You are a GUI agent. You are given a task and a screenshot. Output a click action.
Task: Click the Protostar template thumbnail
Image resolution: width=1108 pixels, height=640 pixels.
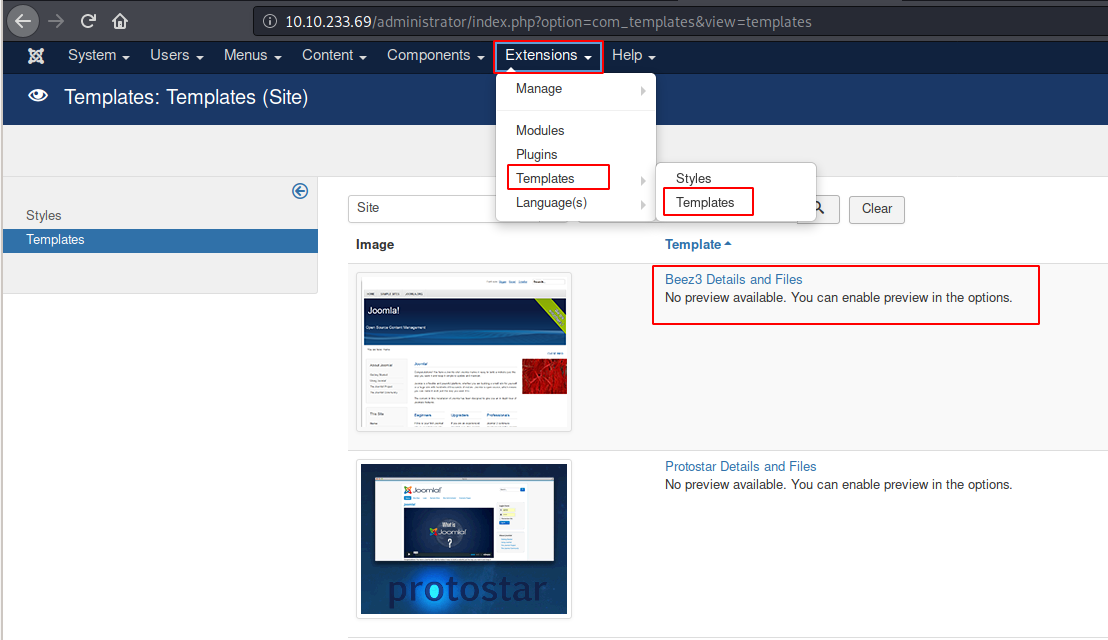coord(464,538)
